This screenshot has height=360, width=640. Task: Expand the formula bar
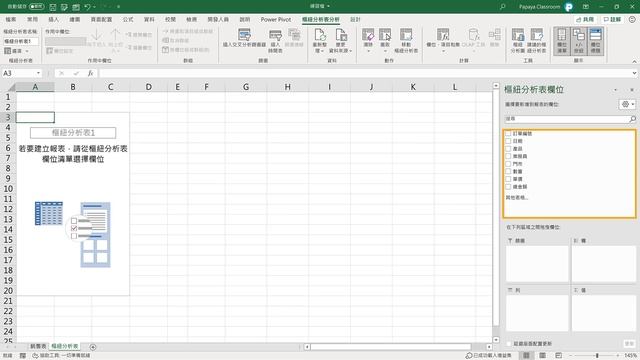coord(634,73)
